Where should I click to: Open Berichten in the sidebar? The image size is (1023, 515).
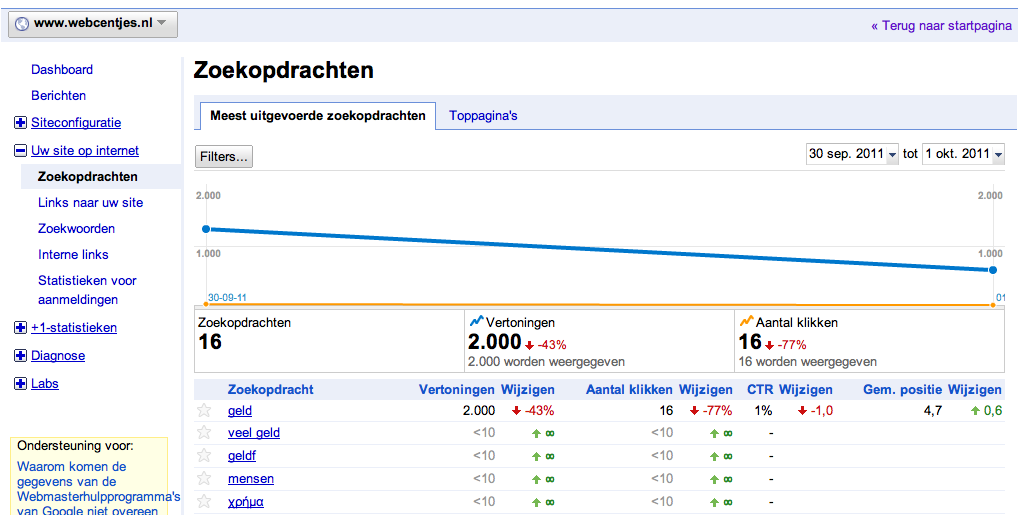[x=59, y=95]
